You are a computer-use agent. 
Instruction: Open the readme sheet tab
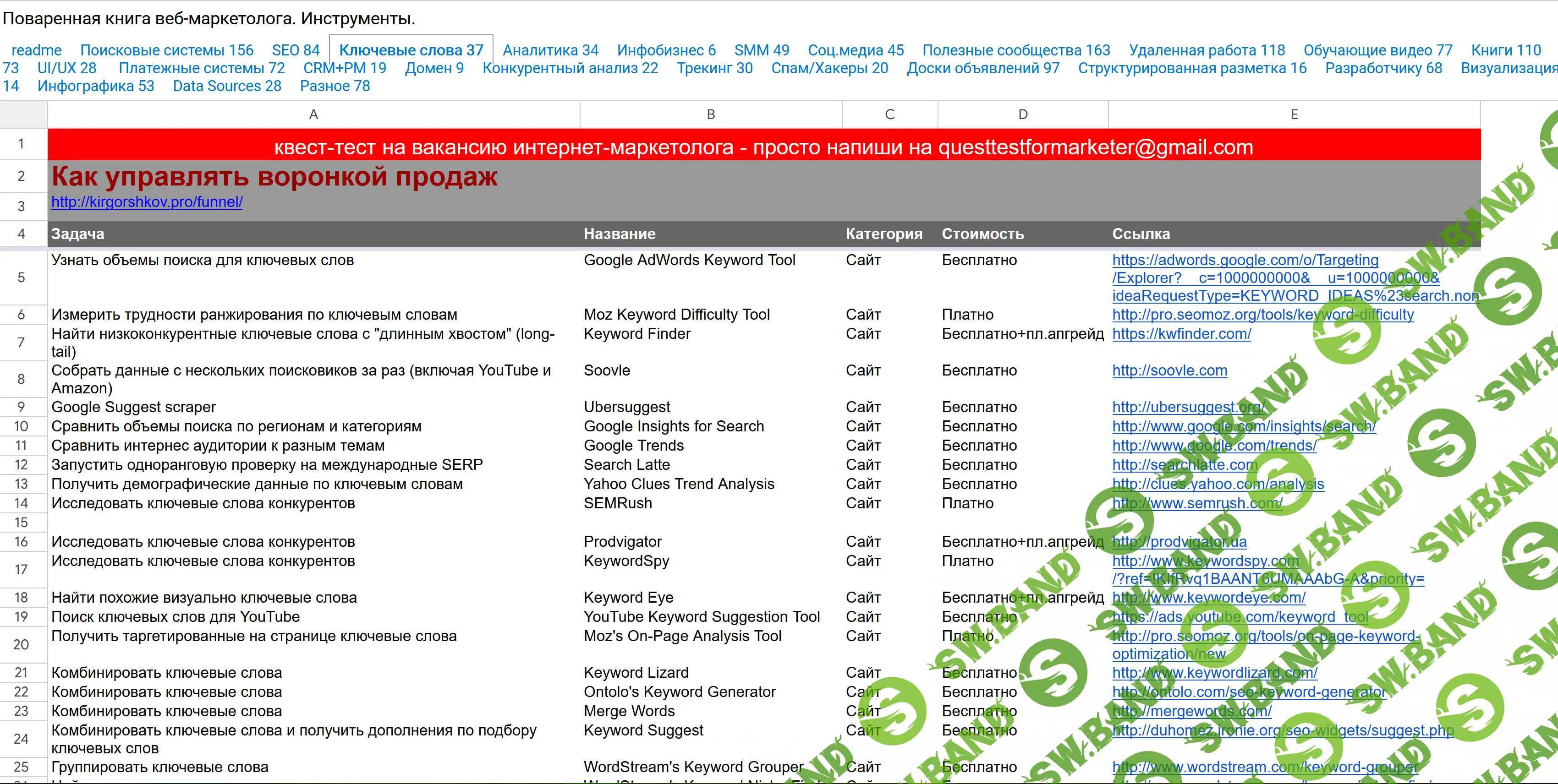[x=36, y=50]
